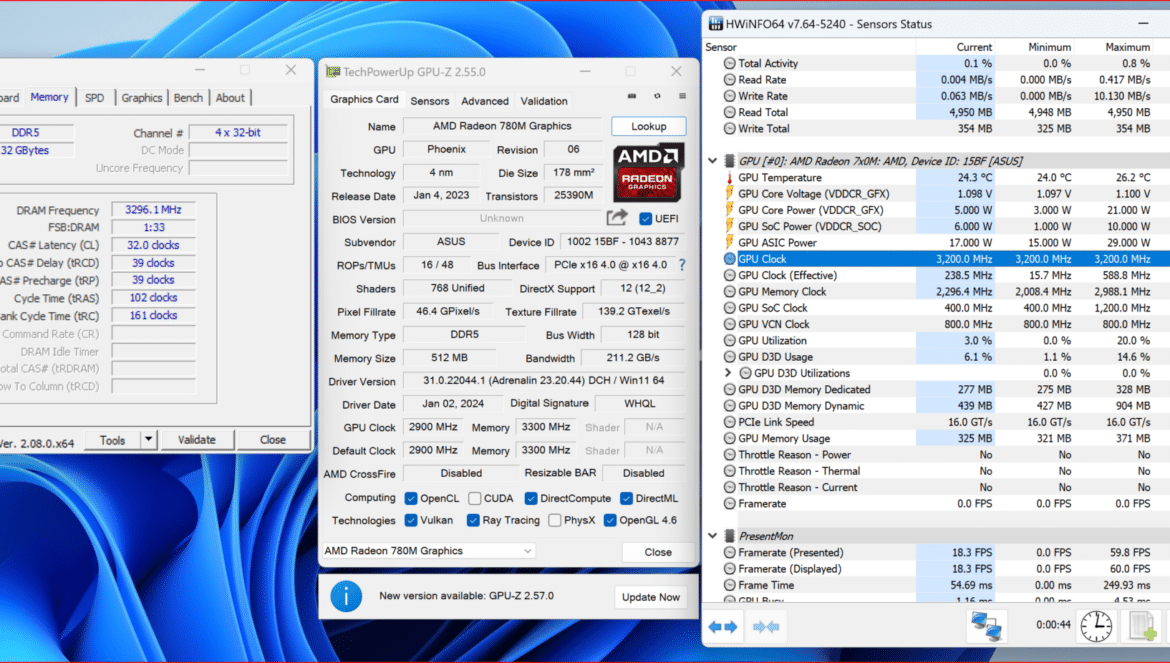
Task: Open the AMD Radeon 780M Graphics selector dropdown
Action: tap(429, 551)
